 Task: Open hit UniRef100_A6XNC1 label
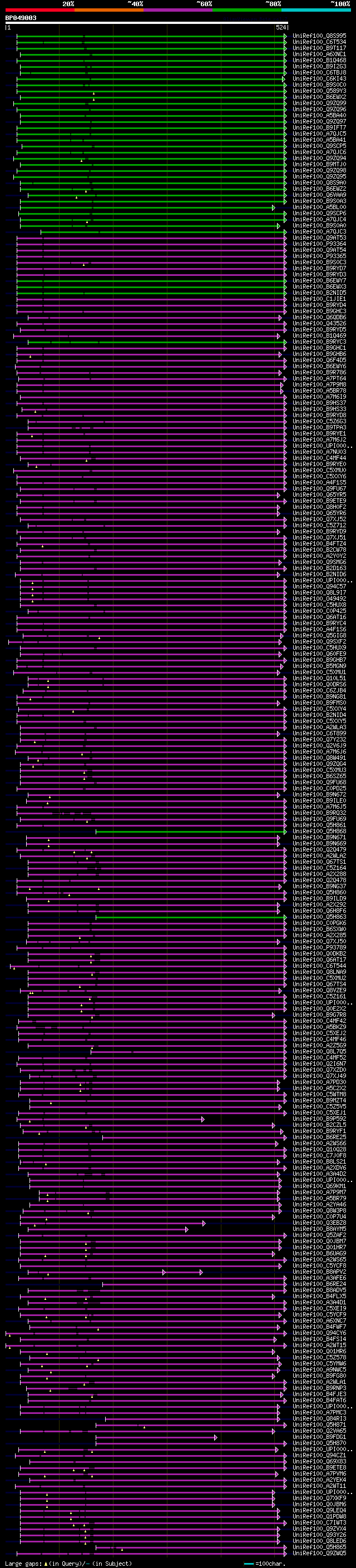click(x=319, y=54)
